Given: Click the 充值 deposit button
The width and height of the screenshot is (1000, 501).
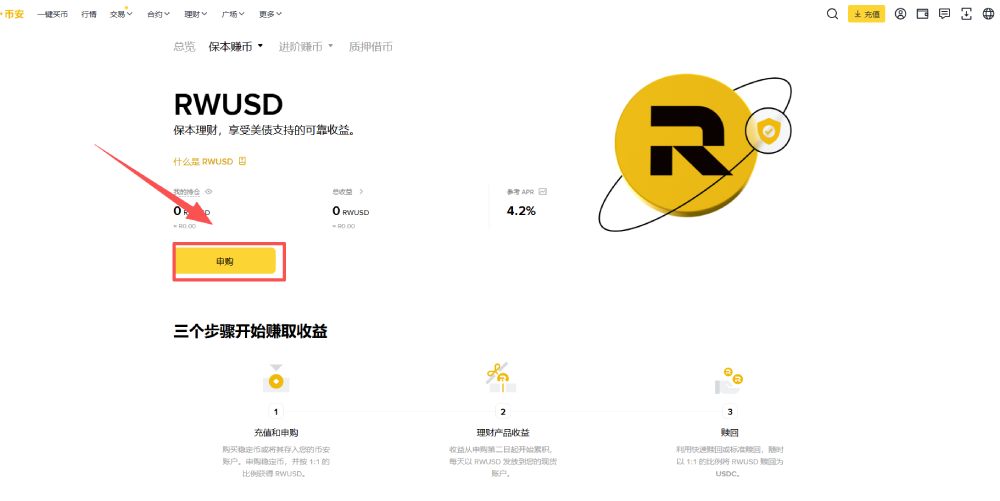Looking at the screenshot, I should click(x=866, y=14).
